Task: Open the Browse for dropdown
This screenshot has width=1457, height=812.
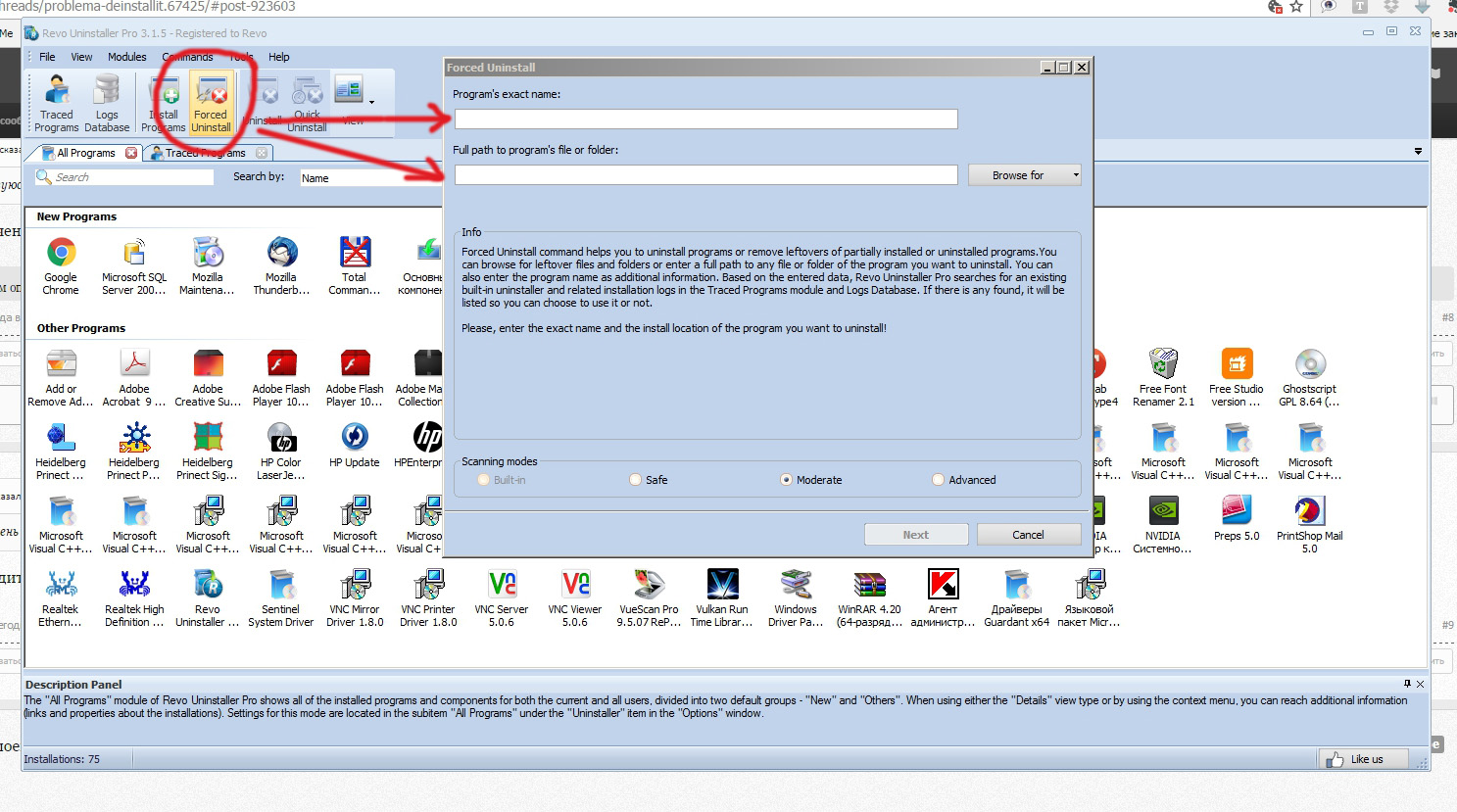Action: tap(1025, 175)
